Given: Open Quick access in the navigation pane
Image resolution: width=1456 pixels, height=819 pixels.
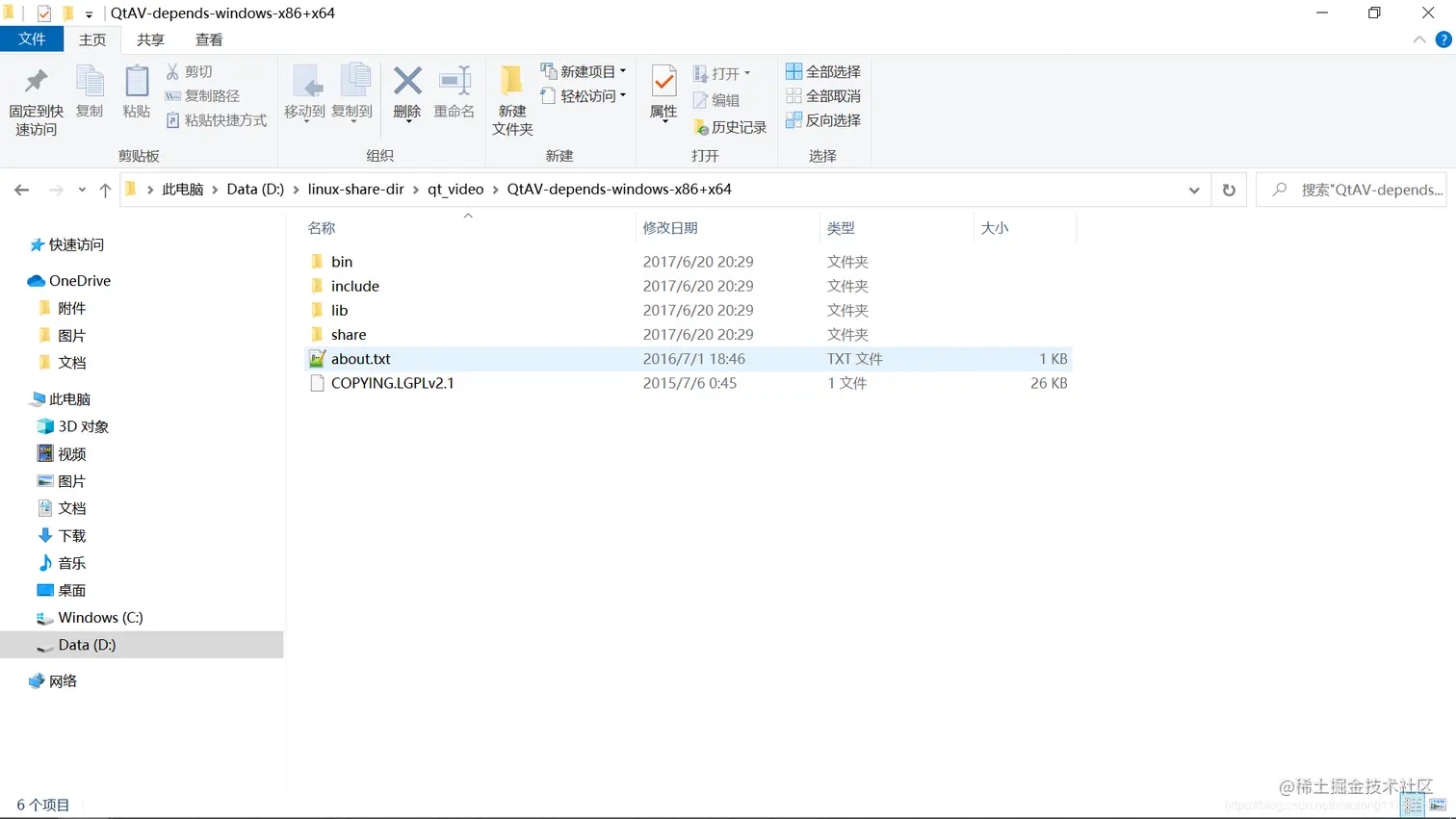Looking at the screenshot, I should coord(66,244).
